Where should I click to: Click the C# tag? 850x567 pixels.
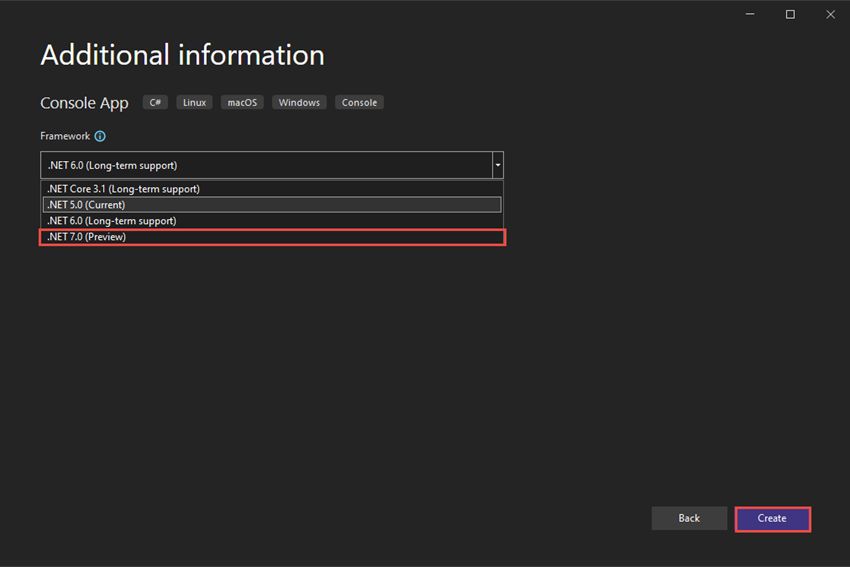155,102
